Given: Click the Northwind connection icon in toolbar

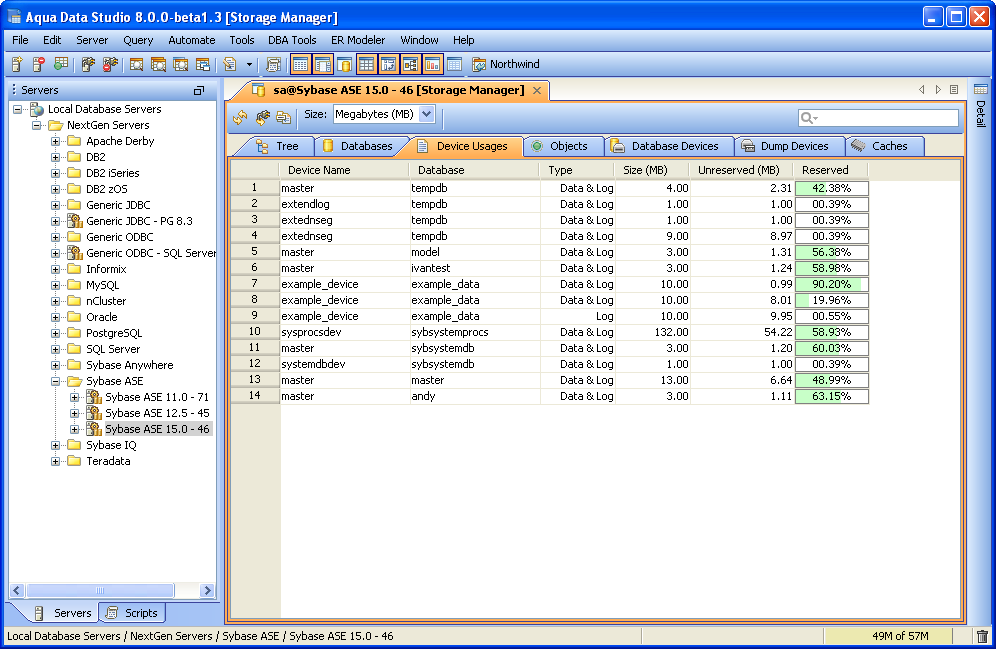Looking at the screenshot, I should (479, 64).
